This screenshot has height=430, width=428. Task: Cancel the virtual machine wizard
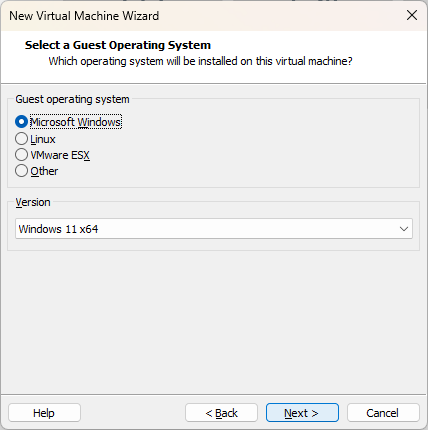pyautogui.click(x=383, y=413)
